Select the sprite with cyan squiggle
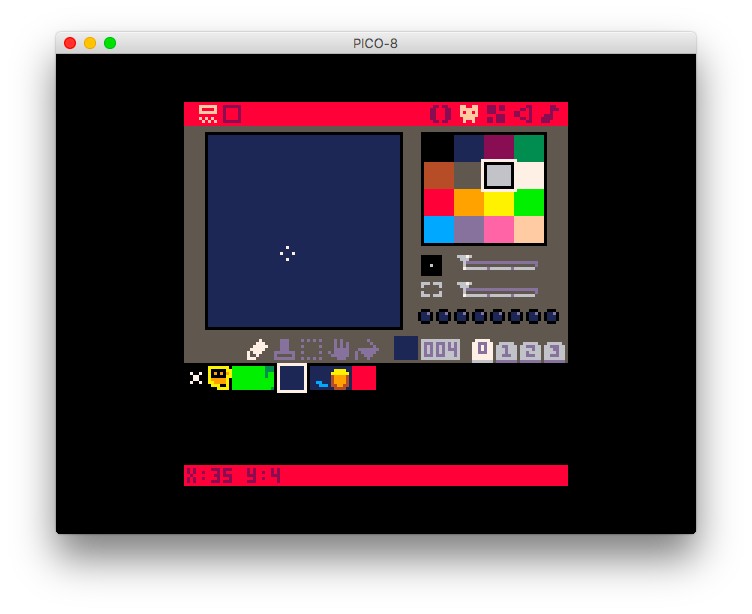 pos(319,378)
